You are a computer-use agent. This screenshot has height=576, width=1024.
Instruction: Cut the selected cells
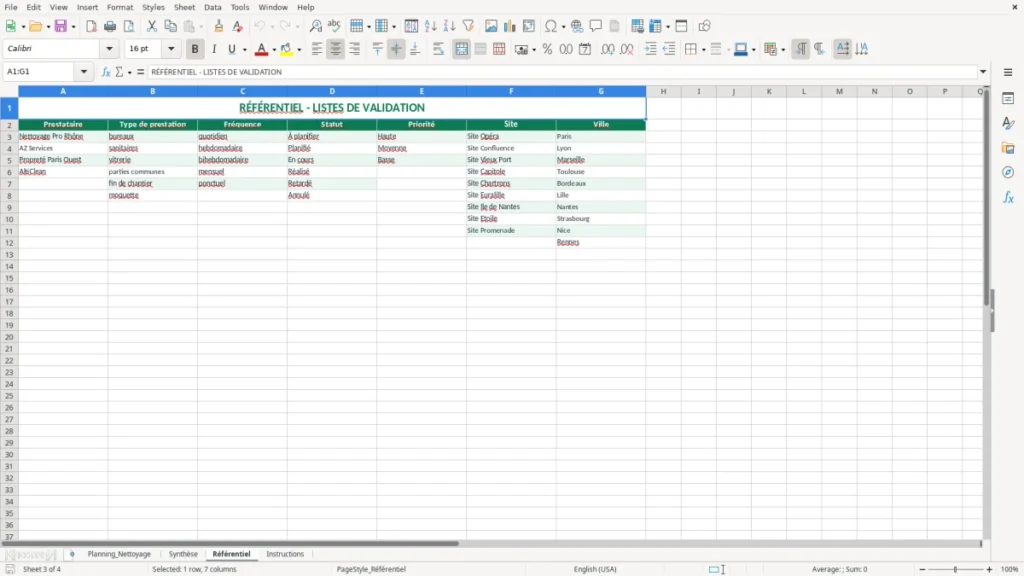coord(152,26)
